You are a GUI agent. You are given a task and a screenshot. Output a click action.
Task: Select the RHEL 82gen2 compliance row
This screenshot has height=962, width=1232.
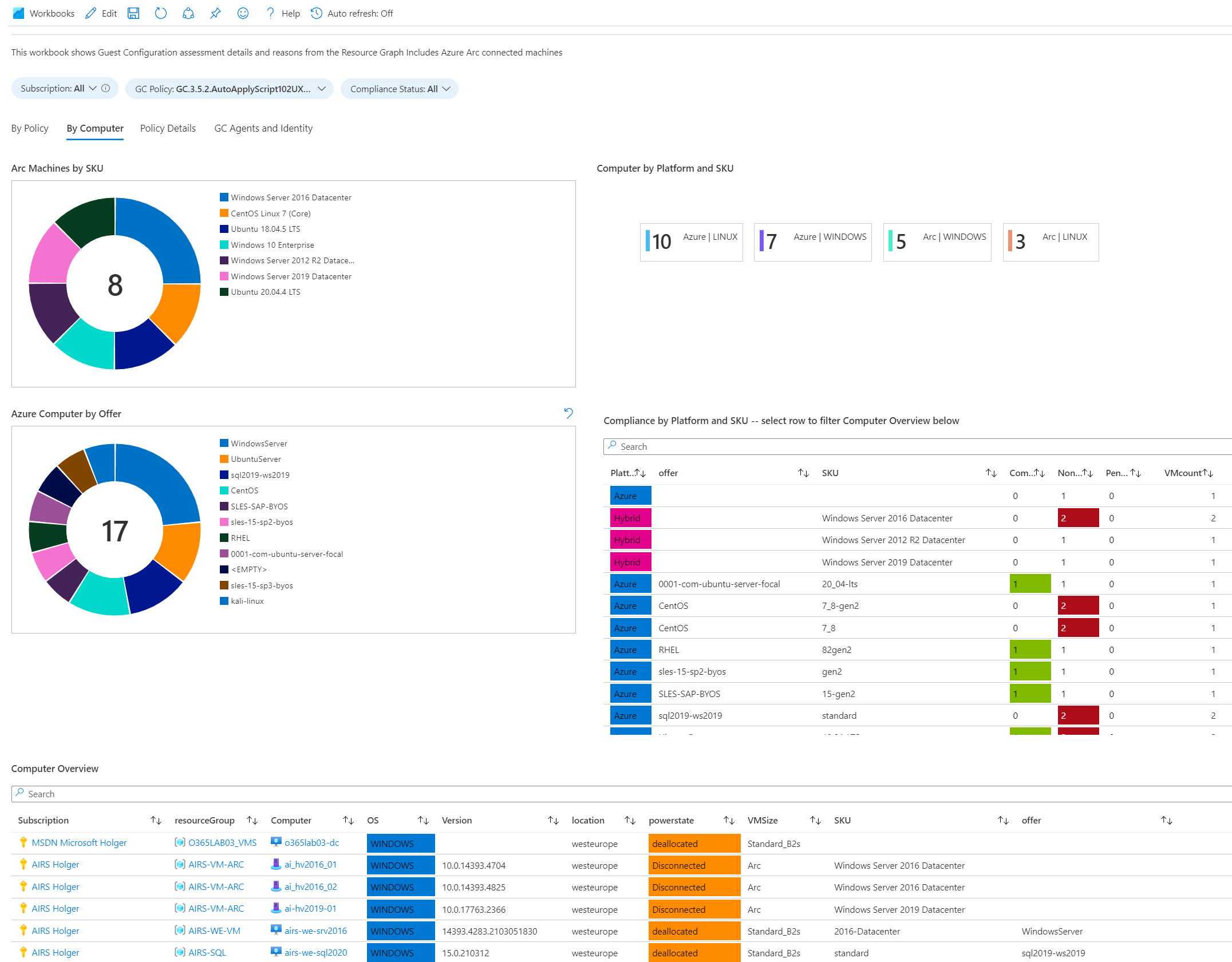(917, 650)
